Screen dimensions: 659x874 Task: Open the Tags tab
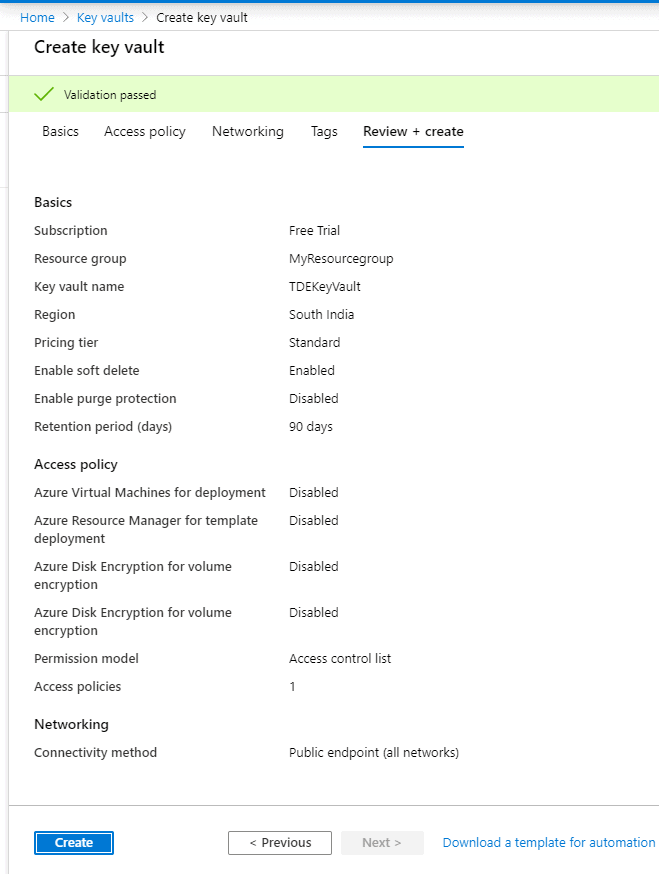(x=324, y=131)
